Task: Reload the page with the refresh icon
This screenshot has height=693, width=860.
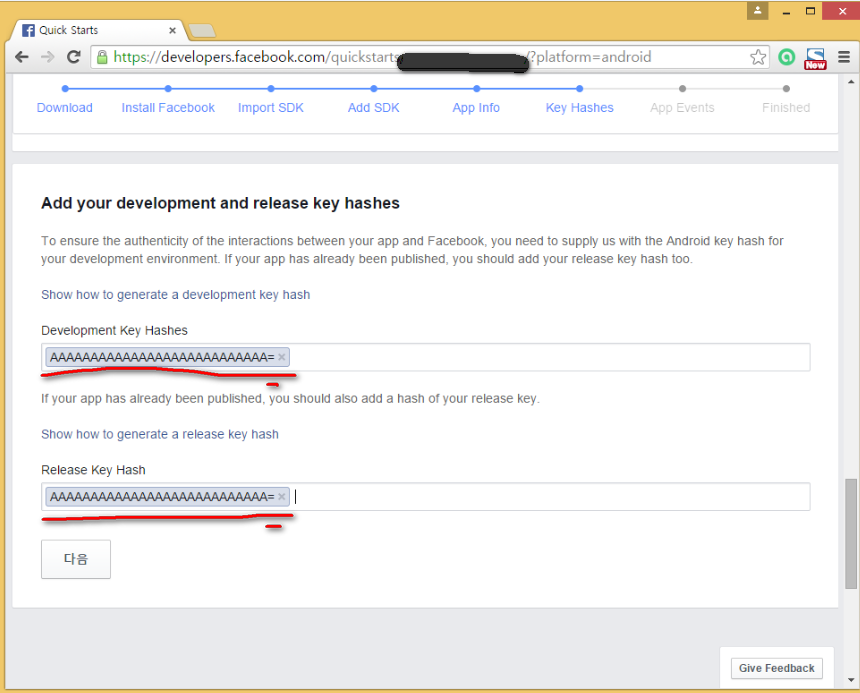Action: pos(73,56)
